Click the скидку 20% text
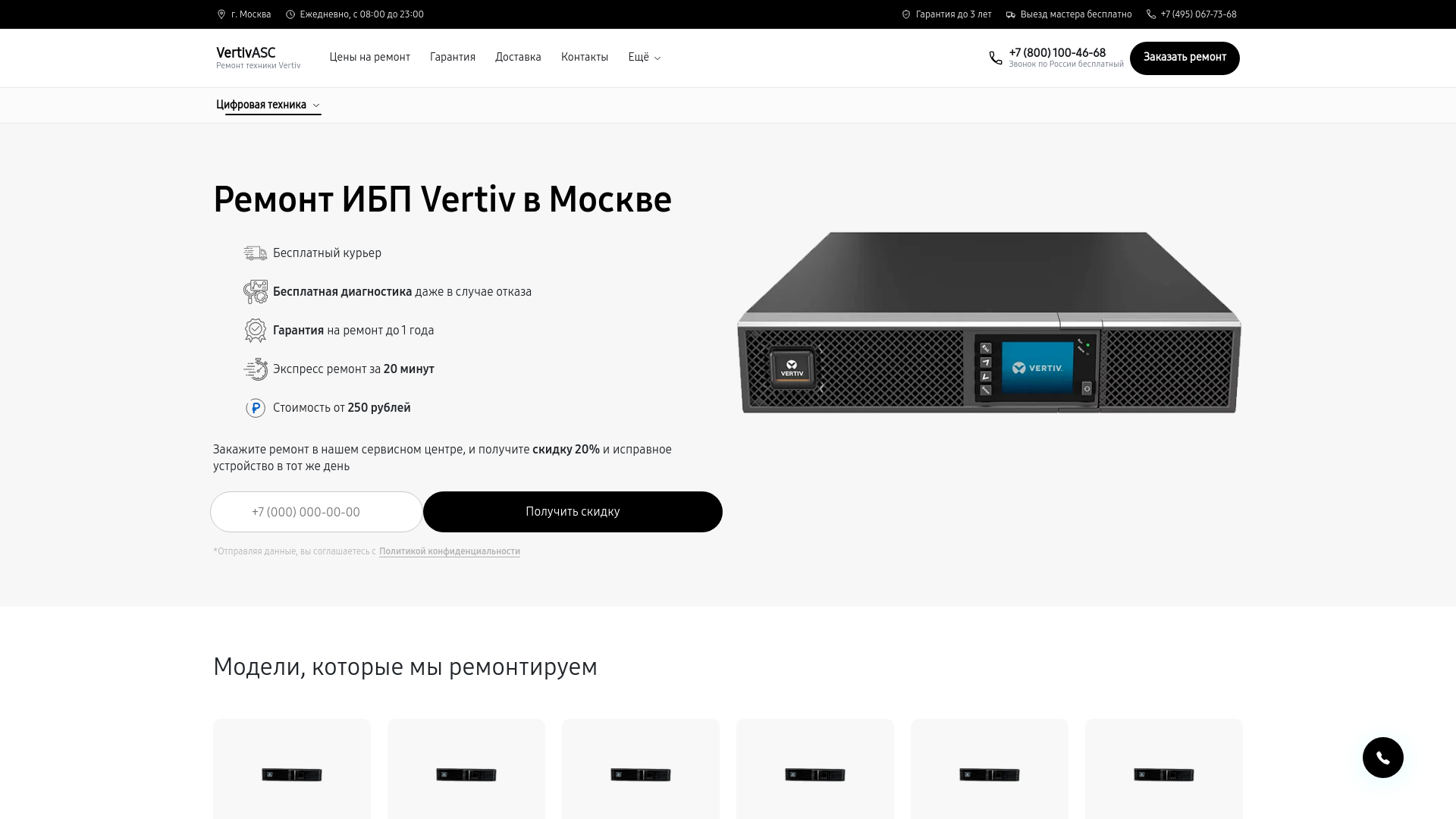 (x=566, y=450)
